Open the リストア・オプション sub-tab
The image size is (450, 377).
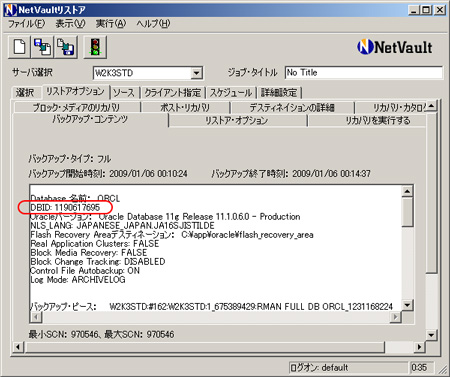coord(237,120)
